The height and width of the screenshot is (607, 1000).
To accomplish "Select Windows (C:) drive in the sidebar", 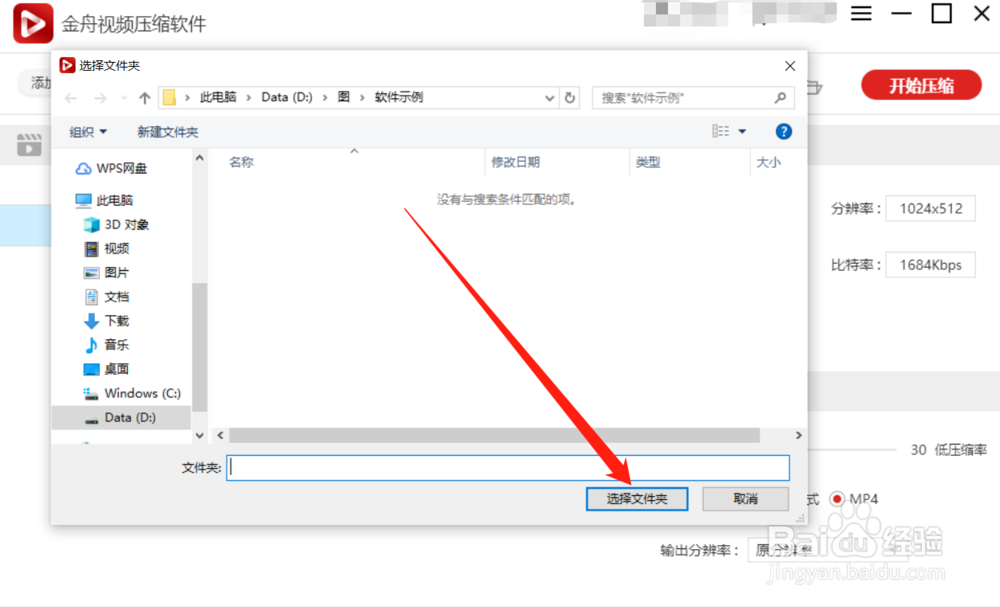I will 132,393.
